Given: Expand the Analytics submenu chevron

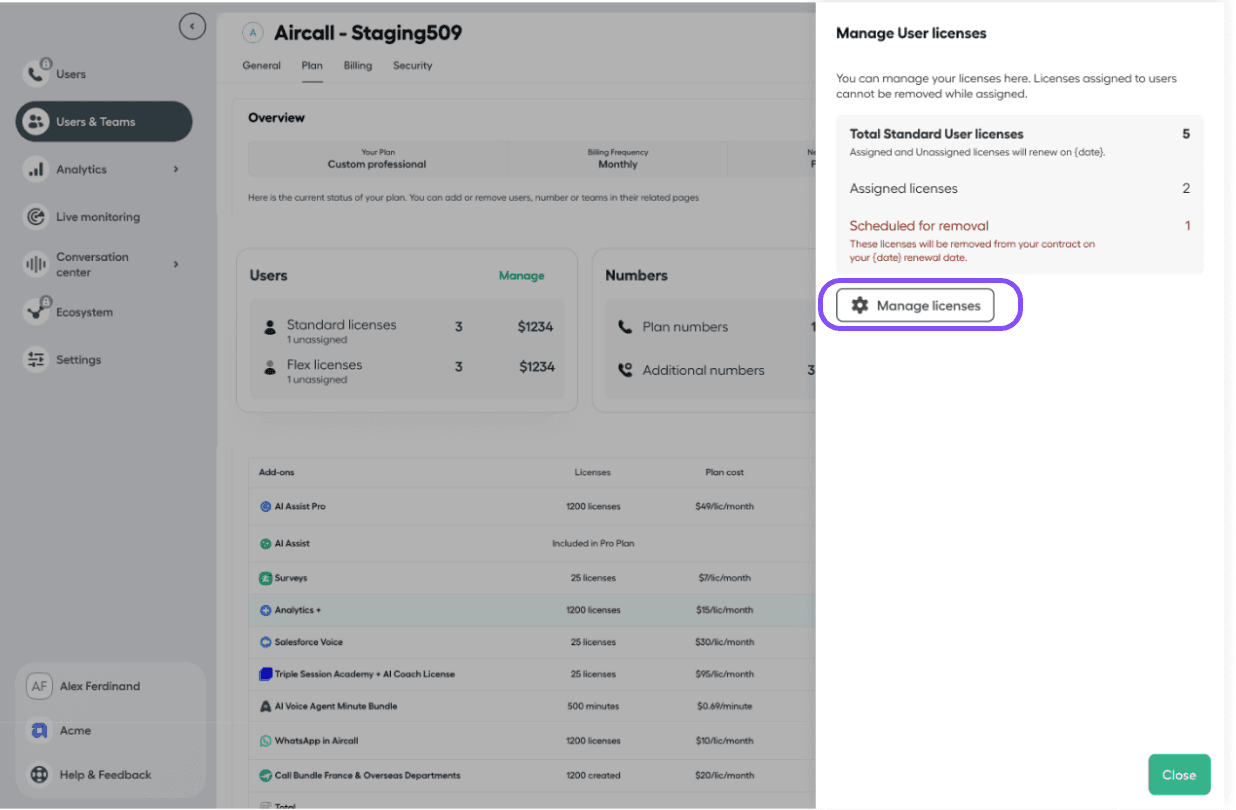Looking at the screenshot, I should click(176, 169).
